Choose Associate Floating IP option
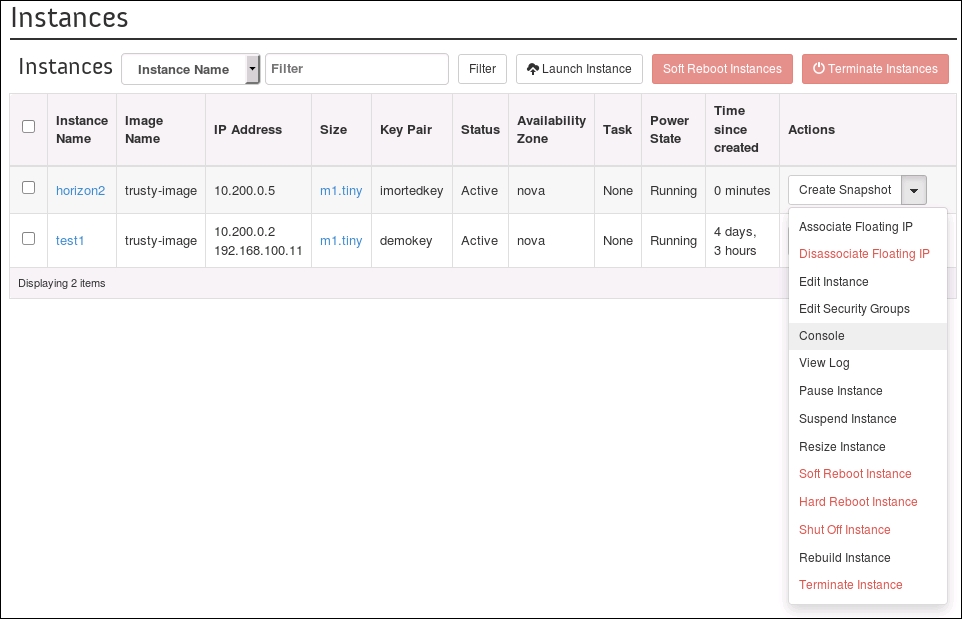Screen dimensions: 962x619 (x=855, y=227)
